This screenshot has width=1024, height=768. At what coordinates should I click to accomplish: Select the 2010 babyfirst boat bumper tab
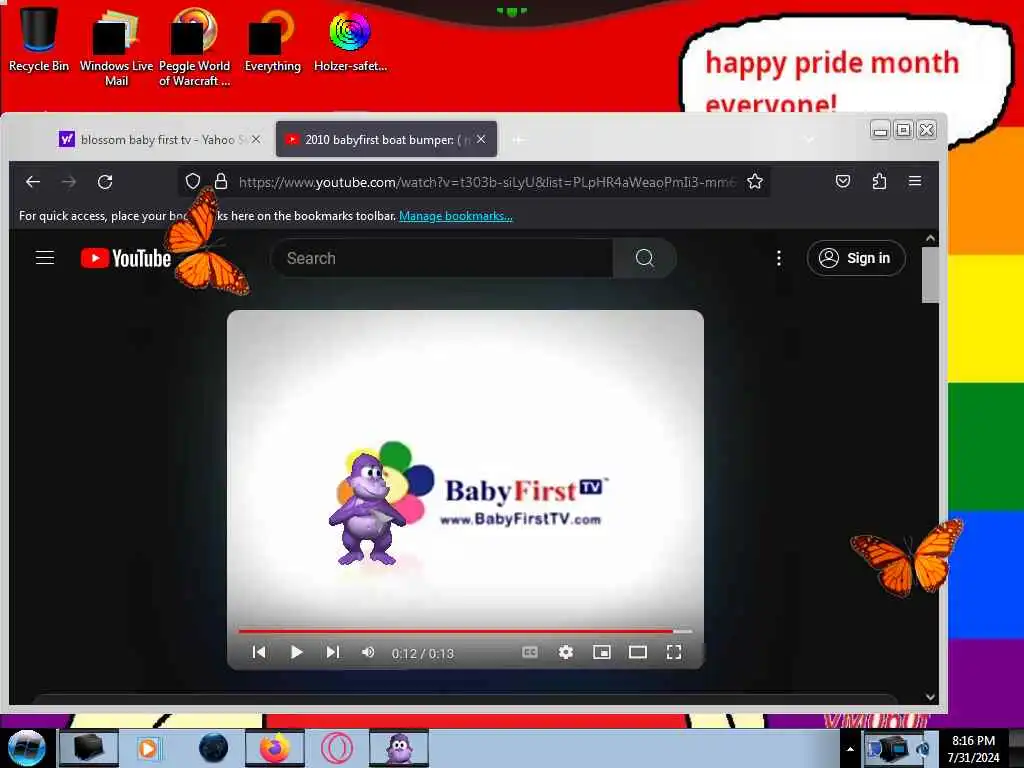(x=379, y=139)
